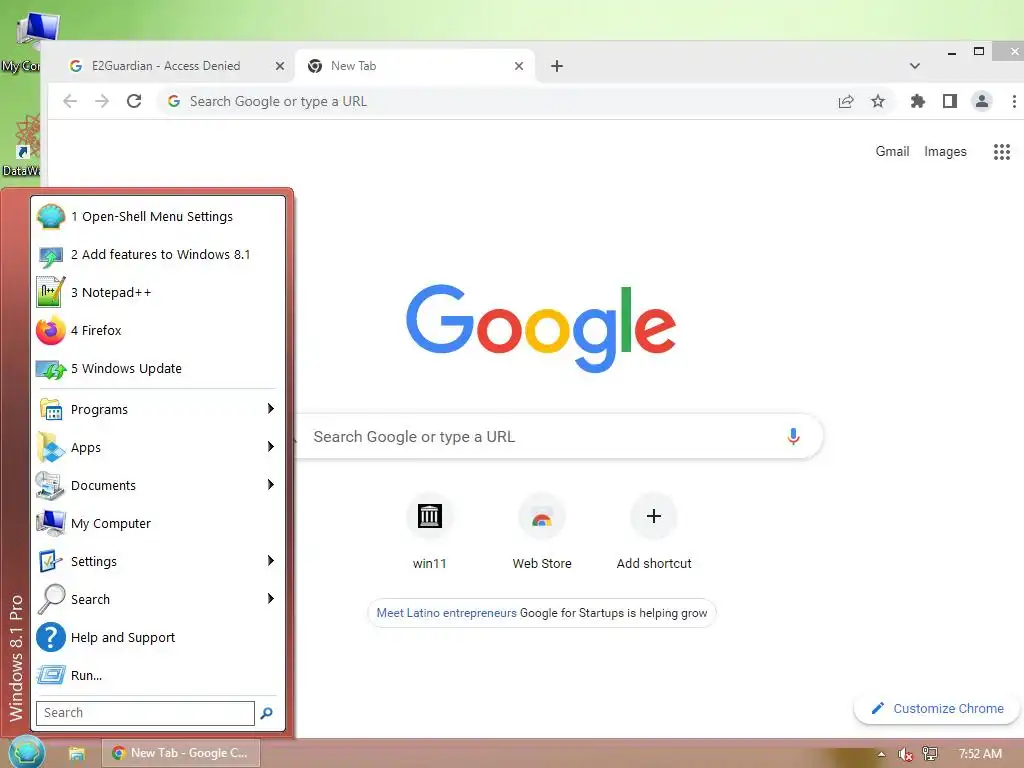Image resolution: width=1024 pixels, height=768 pixels.
Task: Expand the Programs submenu arrow
Action: 270,409
